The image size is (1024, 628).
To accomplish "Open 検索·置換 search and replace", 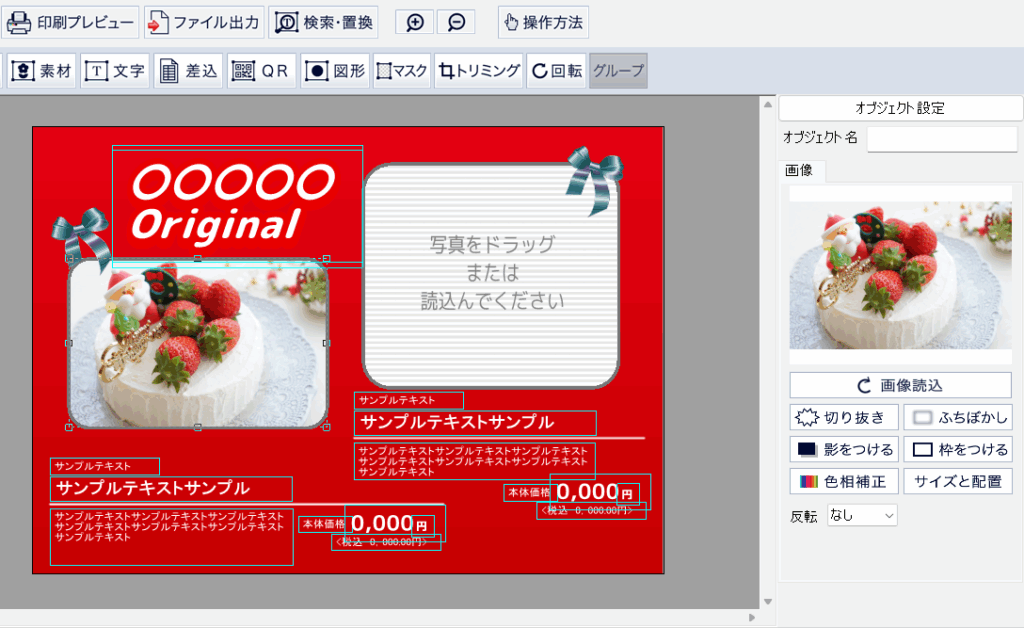I will click(324, 22).
